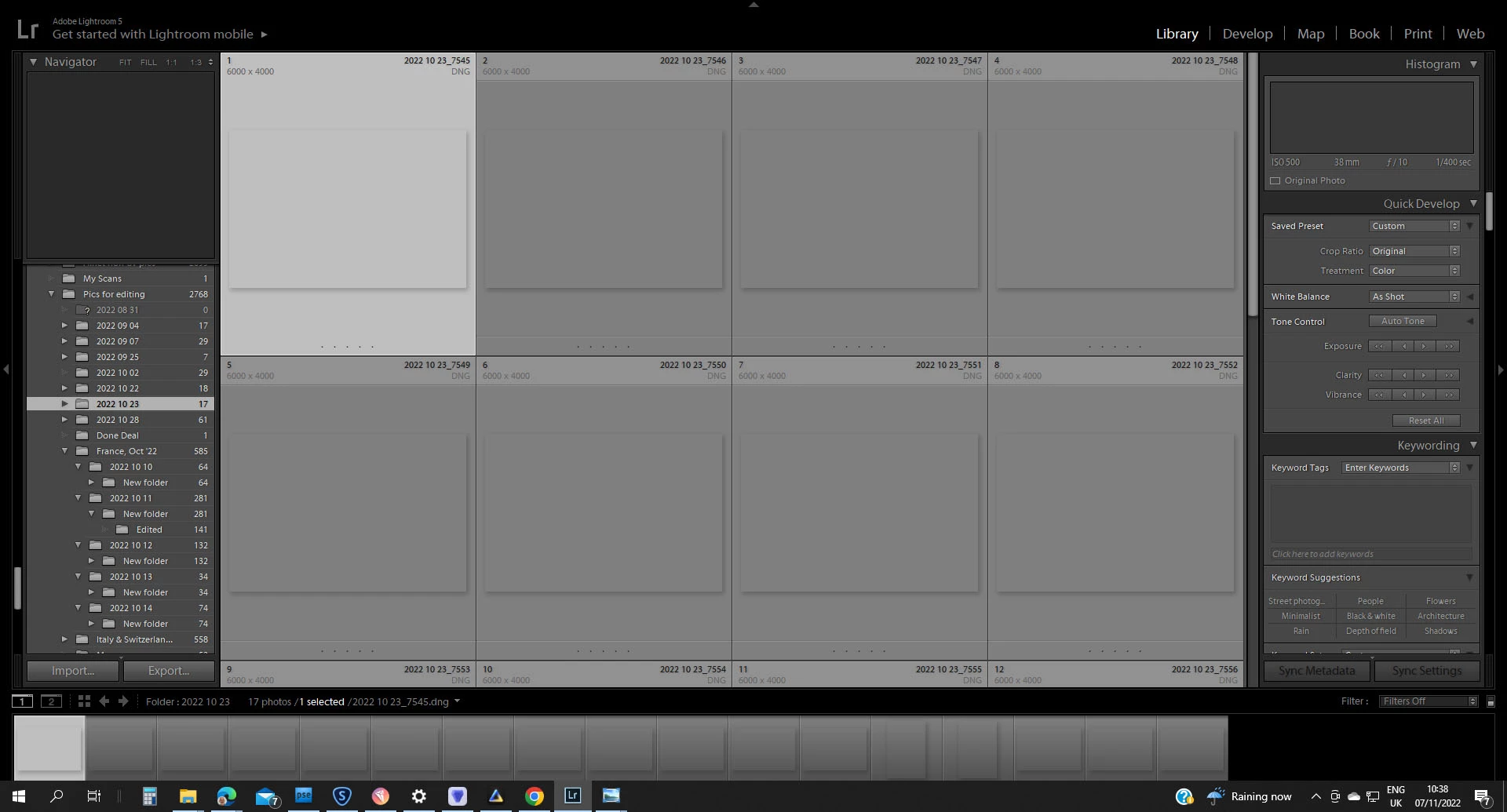Collapse the Histogram panel
Viewport: 1507px width, 812px height.
pyautogui.click(x=1473, y=64)
